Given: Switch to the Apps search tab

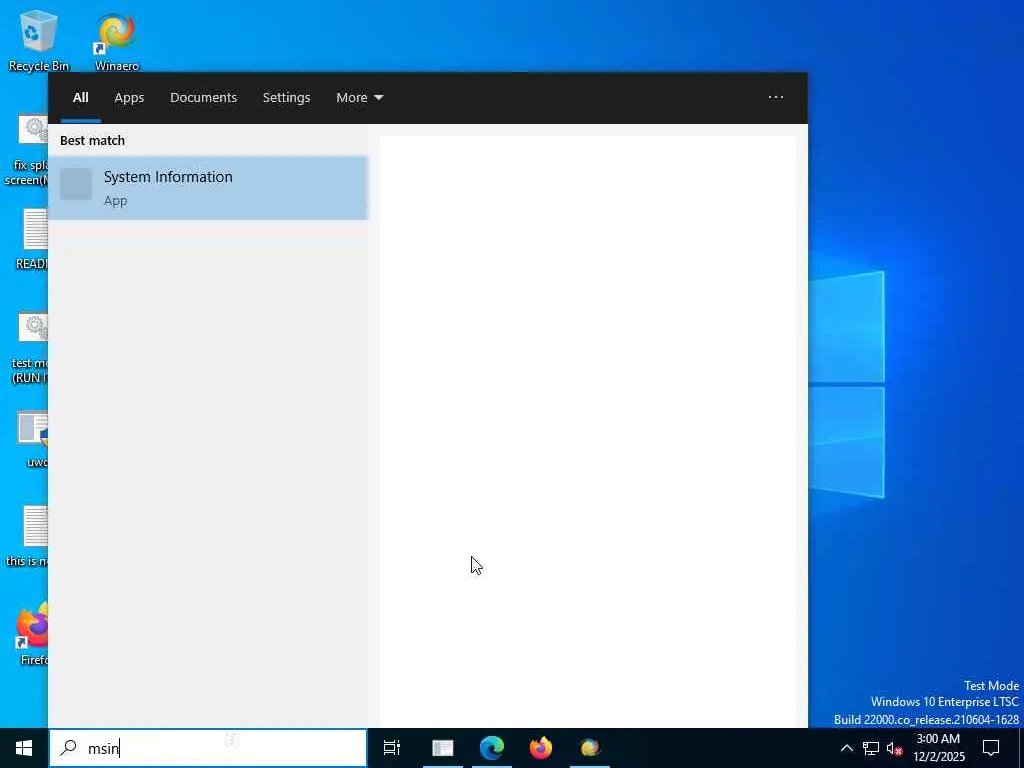Looking at the screenshot, I should click(129, 97).
